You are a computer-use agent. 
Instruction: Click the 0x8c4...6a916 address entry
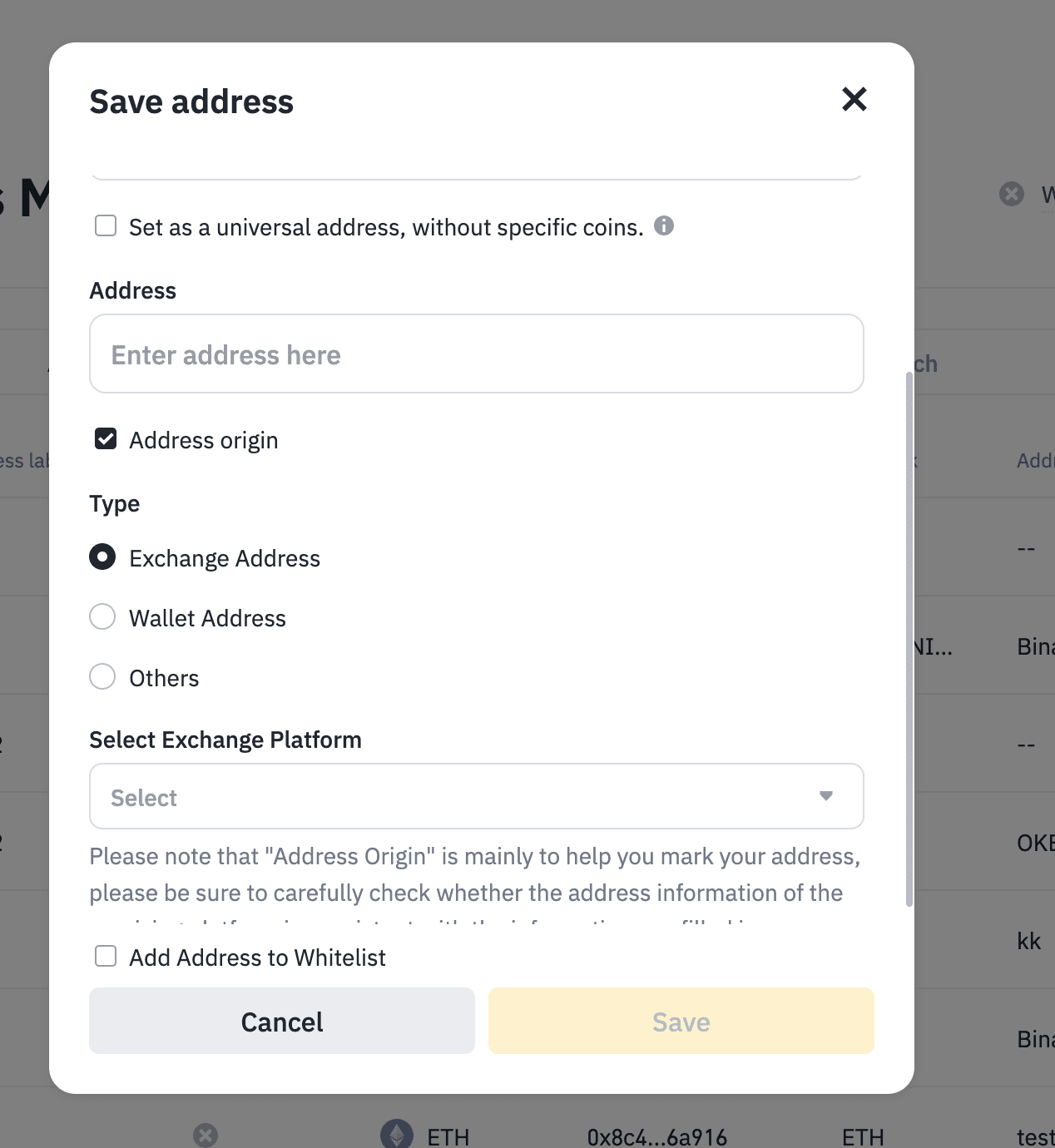point(656,1137)
